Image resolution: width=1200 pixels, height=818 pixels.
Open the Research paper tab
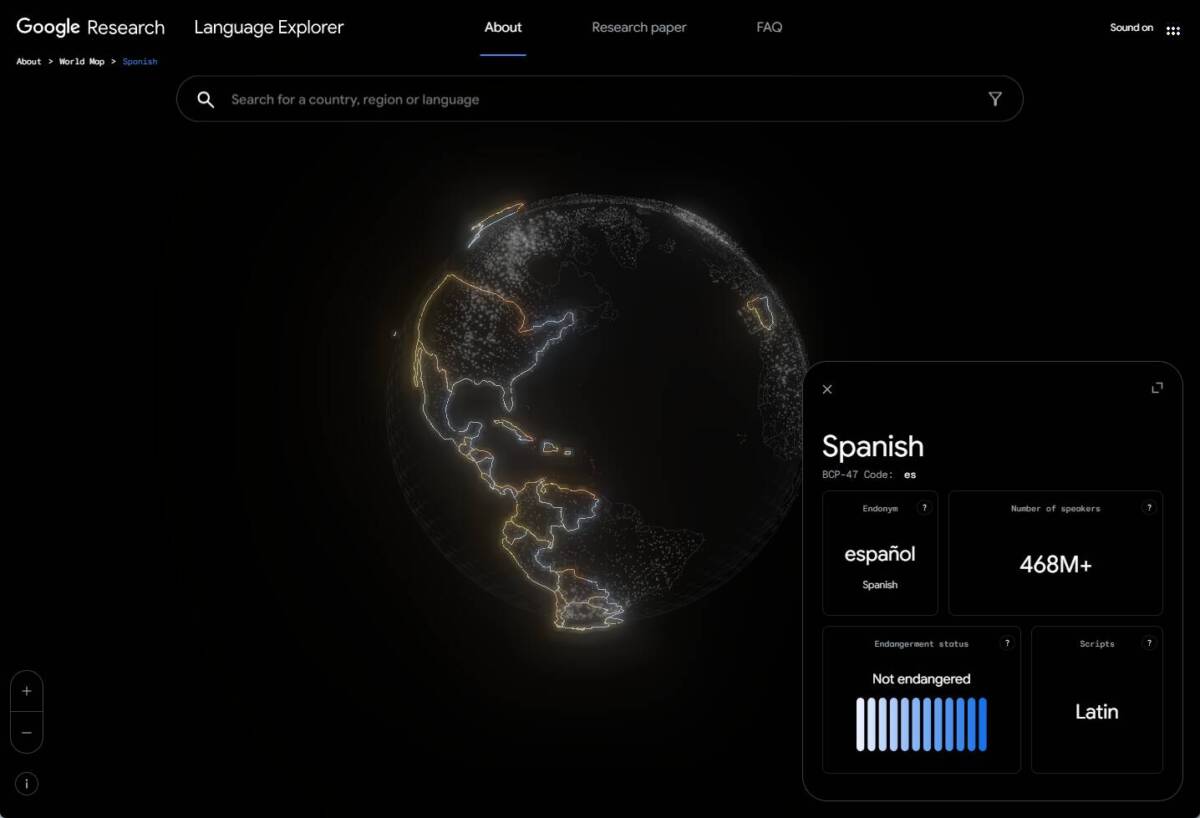click(x=639, y=27)
